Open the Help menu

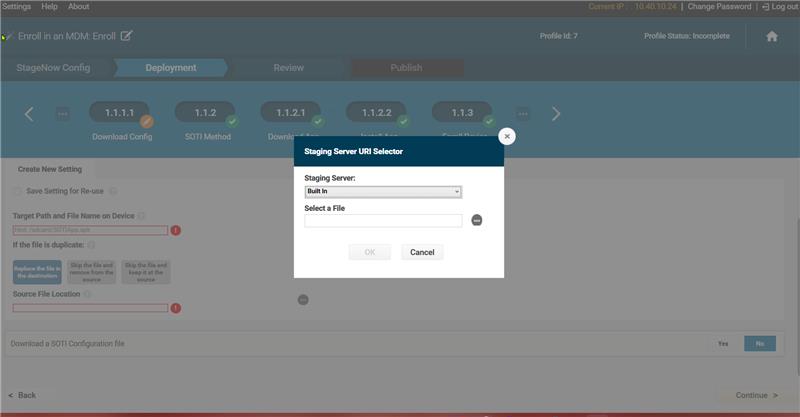50,6
